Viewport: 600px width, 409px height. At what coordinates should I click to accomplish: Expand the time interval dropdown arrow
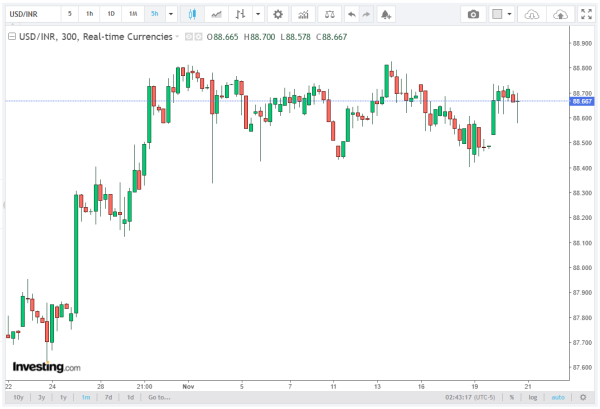click(x=171, y=15)
